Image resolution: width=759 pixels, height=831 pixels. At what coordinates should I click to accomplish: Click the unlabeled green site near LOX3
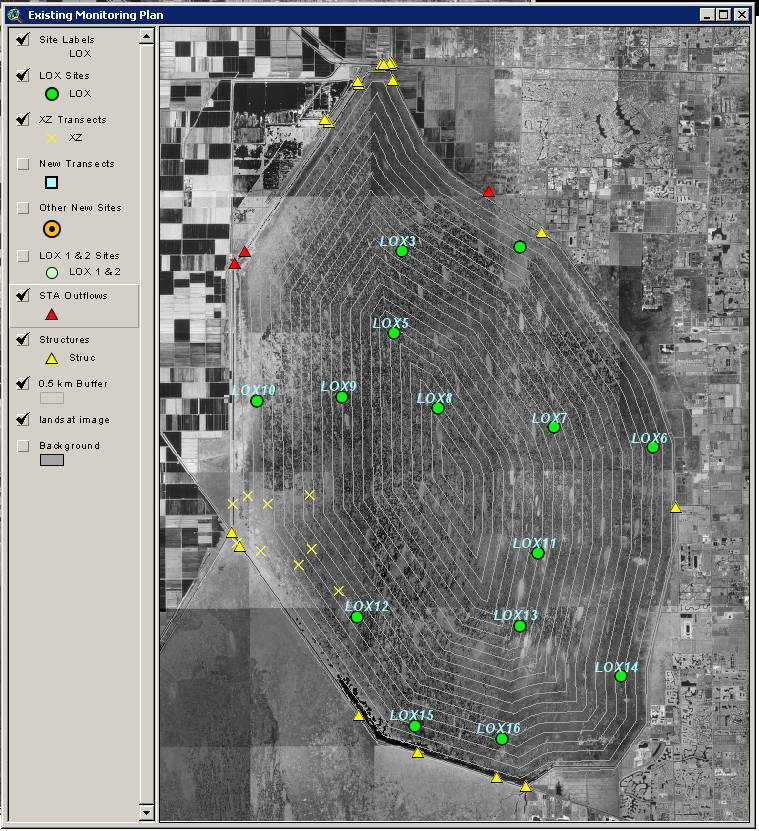[520, 247]
